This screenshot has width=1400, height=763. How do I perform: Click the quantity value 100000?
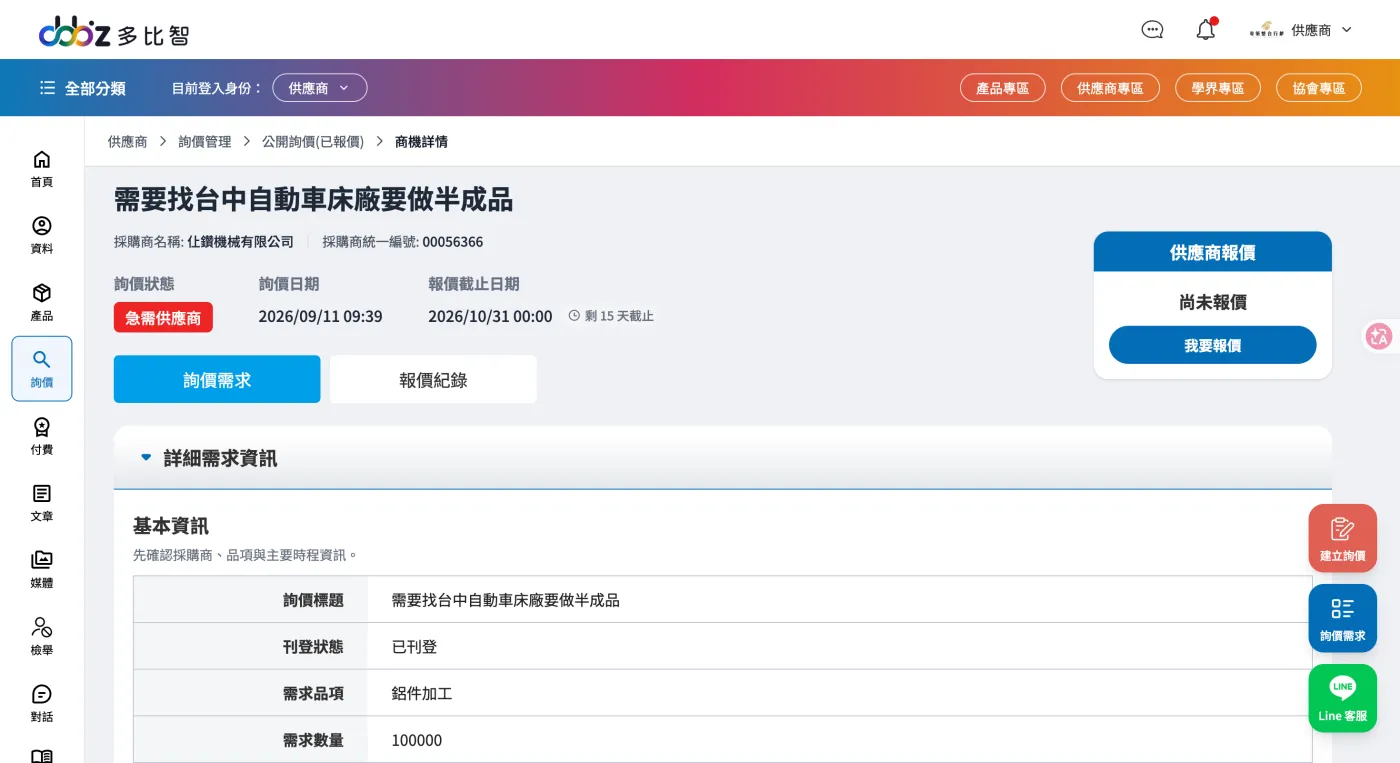tap(417, 740)
